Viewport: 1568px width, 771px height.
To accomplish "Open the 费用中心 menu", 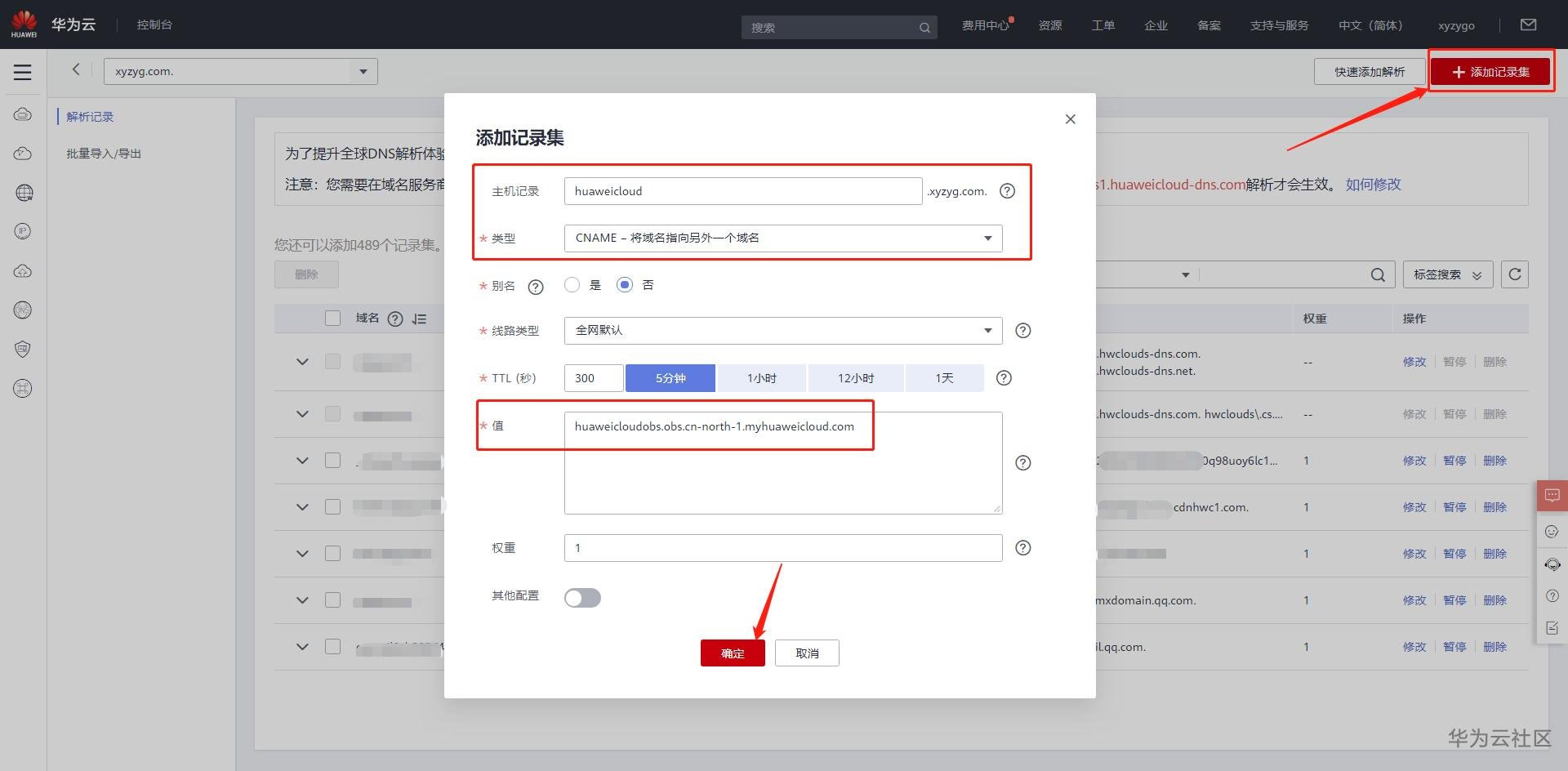I will pos(986,25).
